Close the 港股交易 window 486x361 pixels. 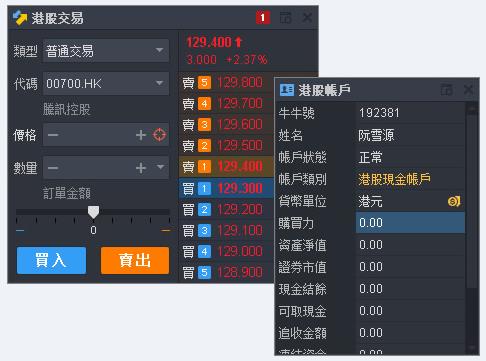click(307, 18)
